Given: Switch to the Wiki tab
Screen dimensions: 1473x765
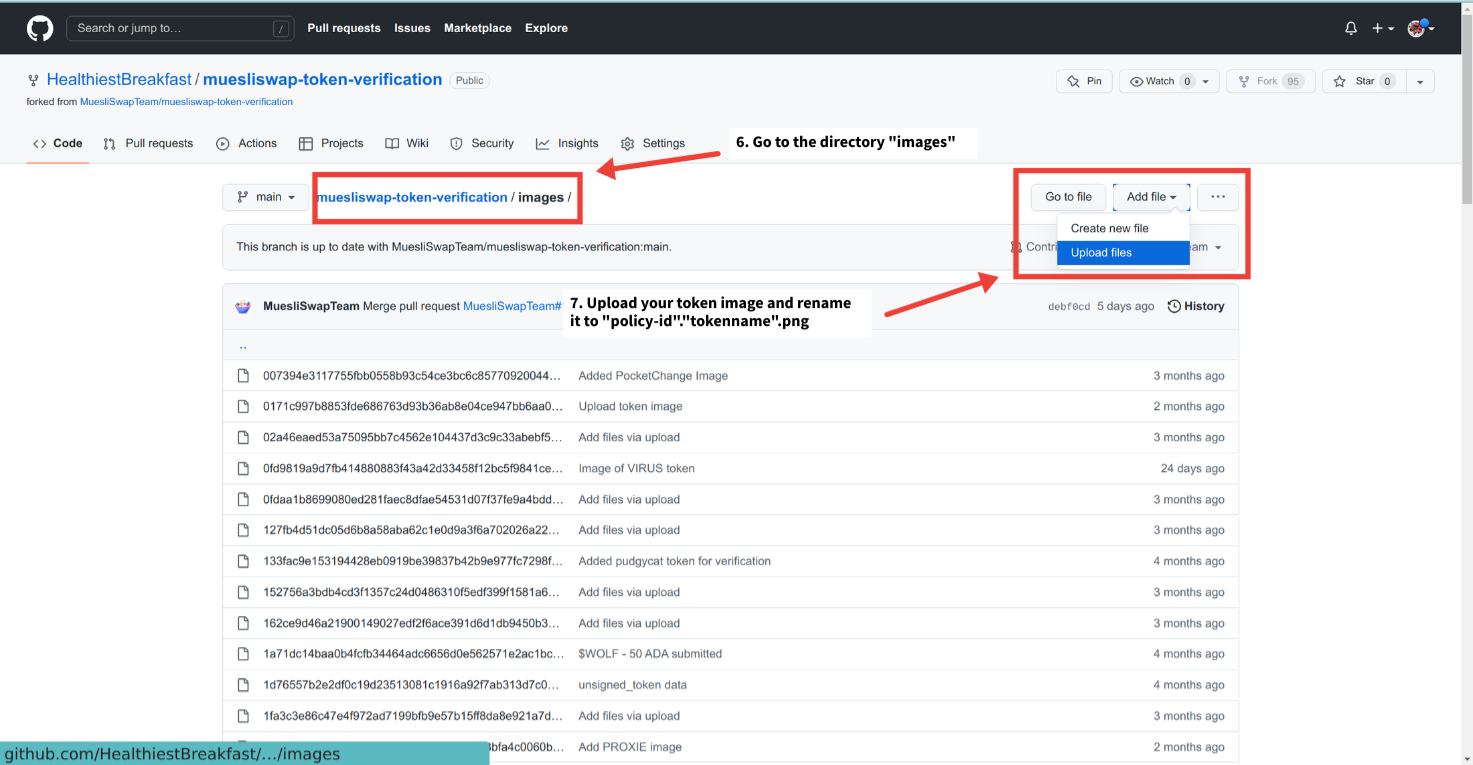Looking at the screenshot, I should 407,143.
